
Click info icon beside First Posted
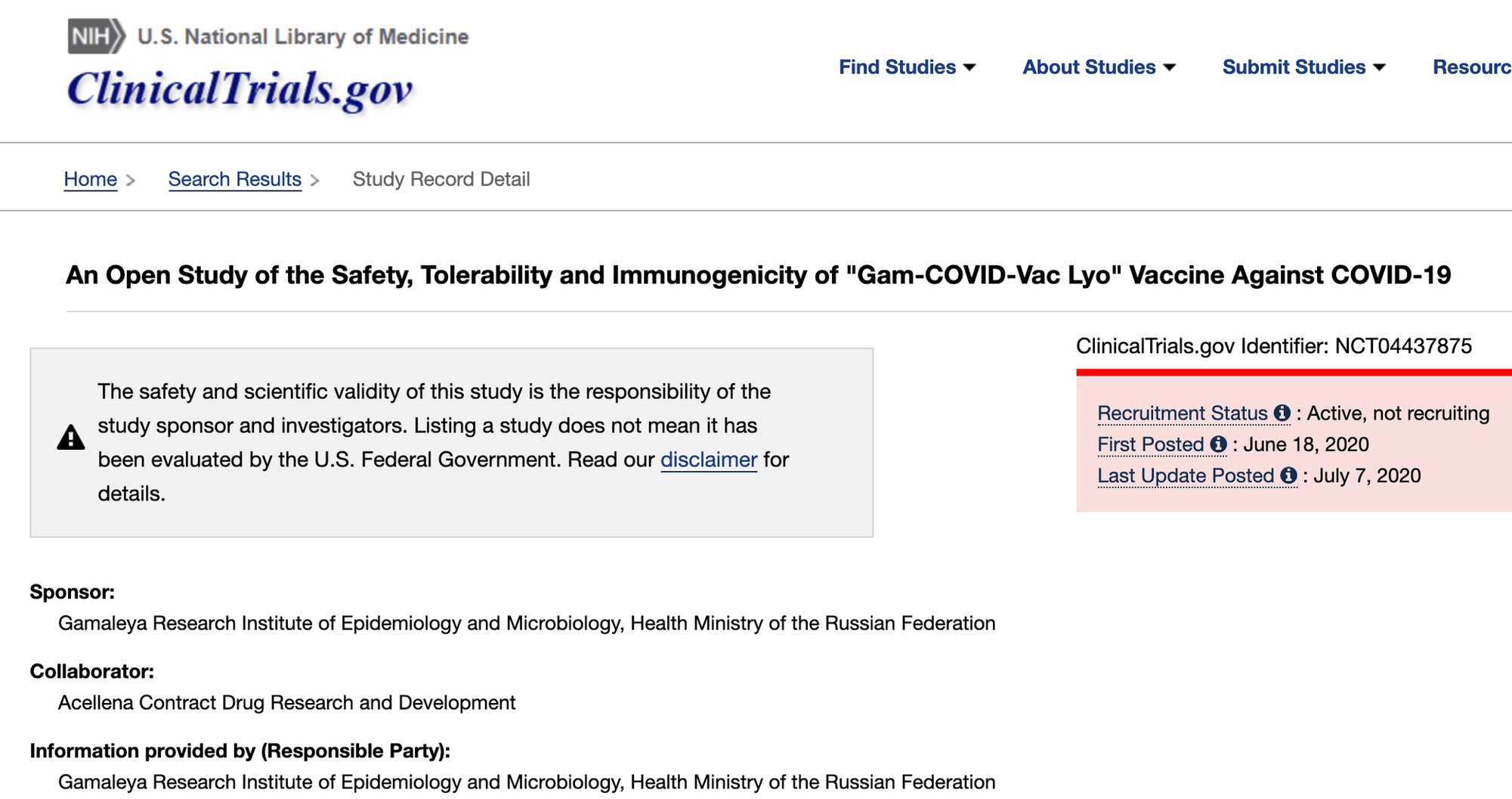click(x=1218, y=444)
